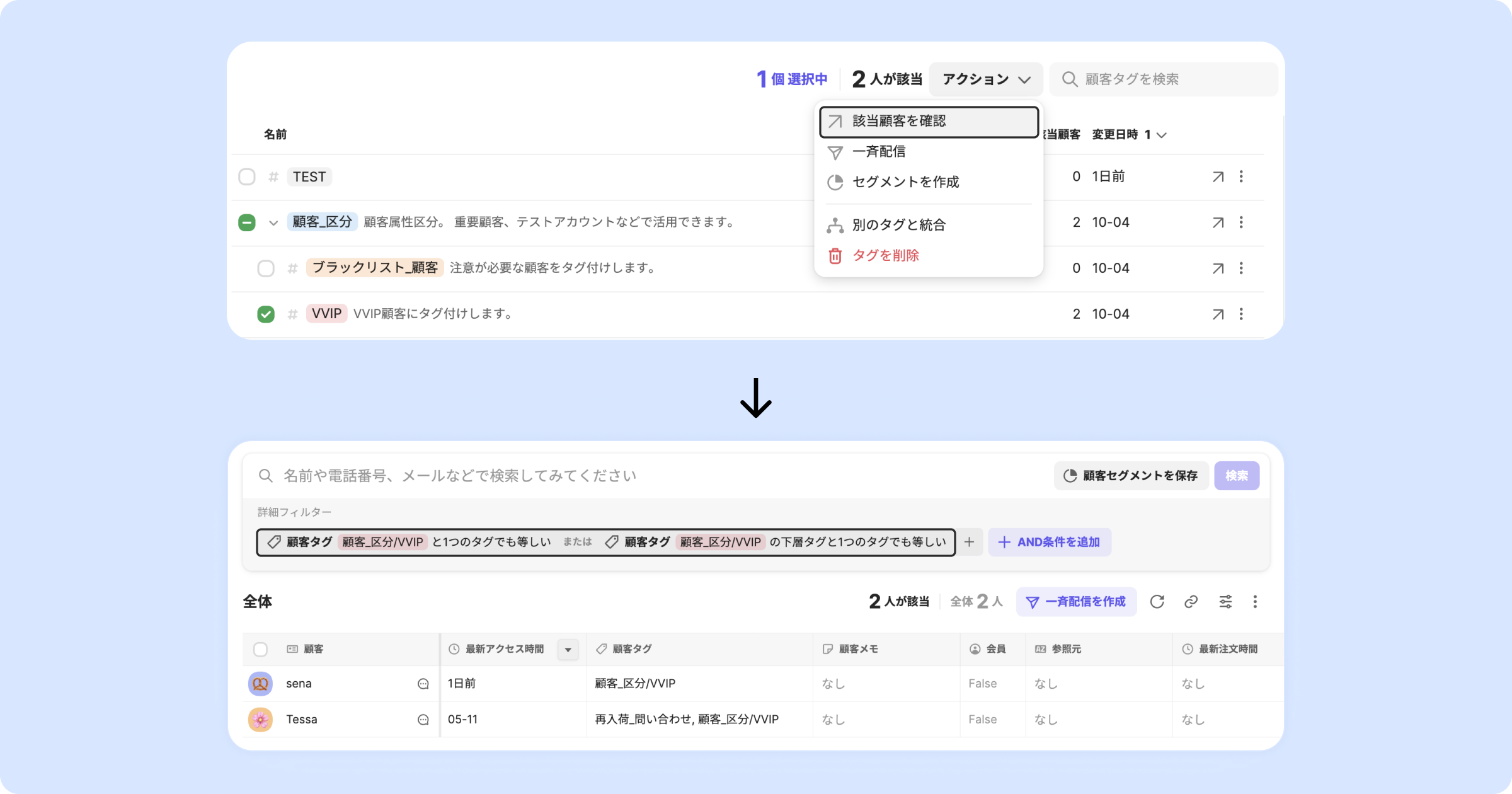Click the plus icon after the filter condition
1512x794 pixels.
(x=969, y=542)
